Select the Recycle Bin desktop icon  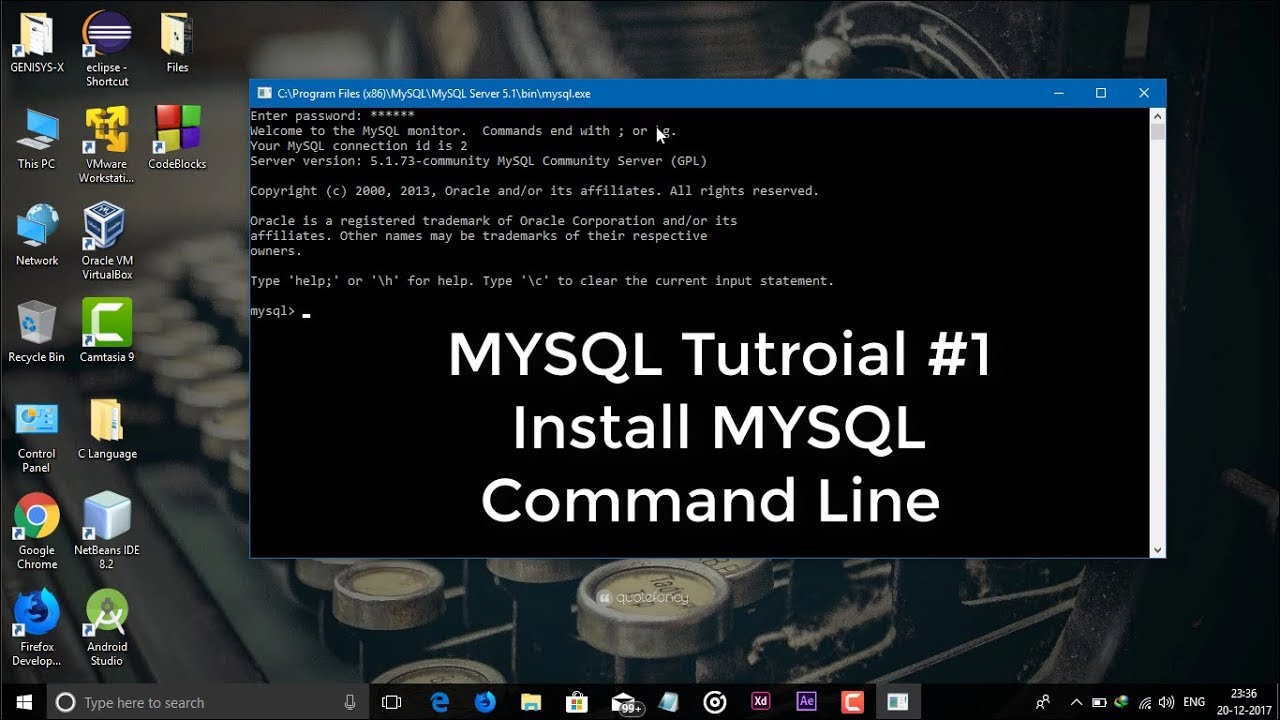37,331
